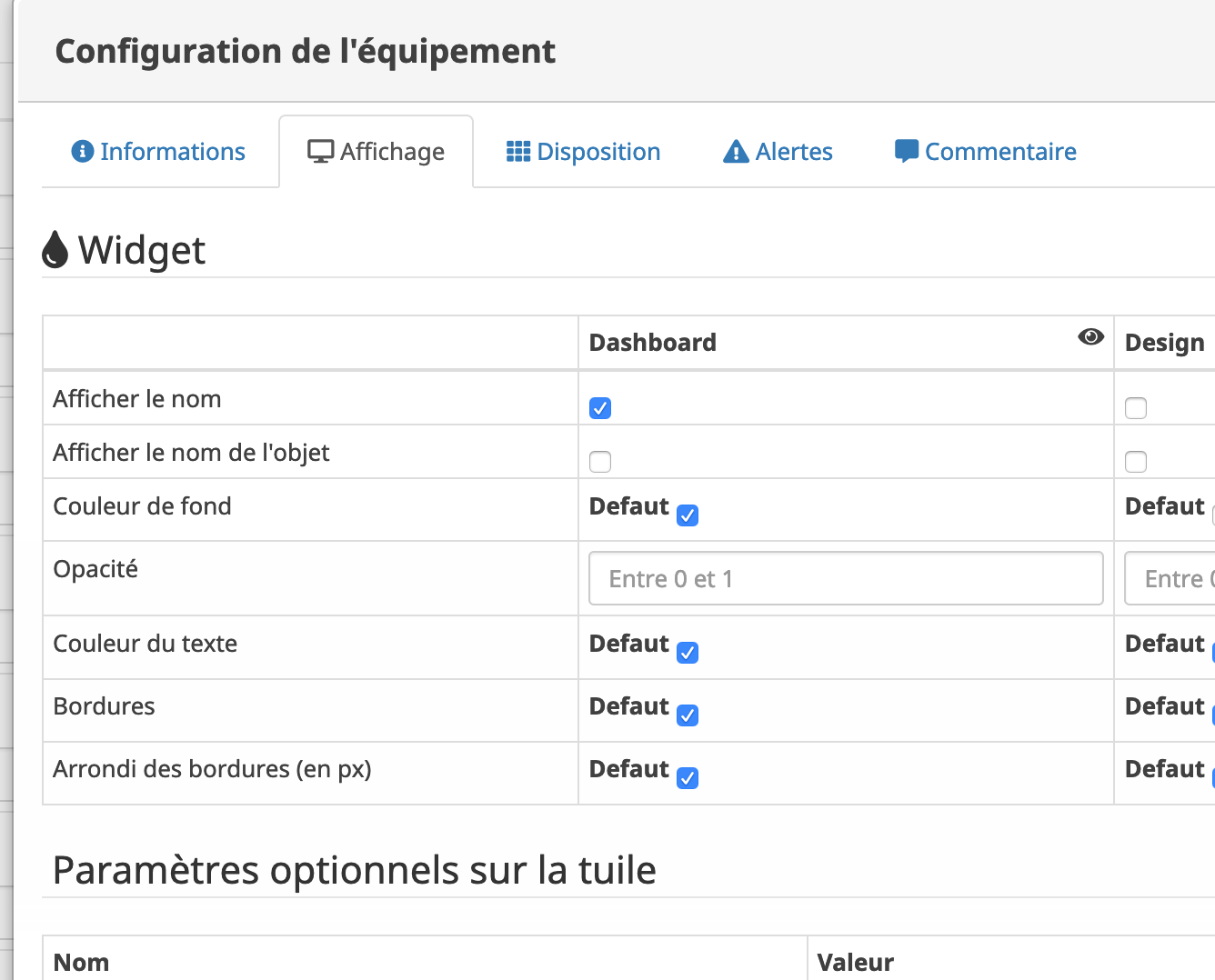Uncheck Dashboard 'Couleur du texte' Defaut
1215x980 pixels.
tap(688, 653)
